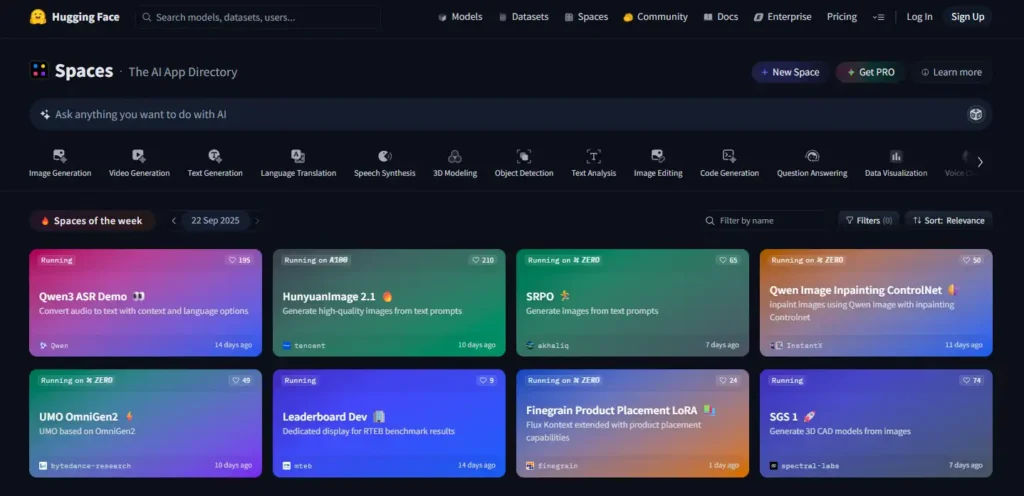Like the Qwen3 ASR Demo space (195)
This screenshot has height=496, width=1024.
(239, 260)
